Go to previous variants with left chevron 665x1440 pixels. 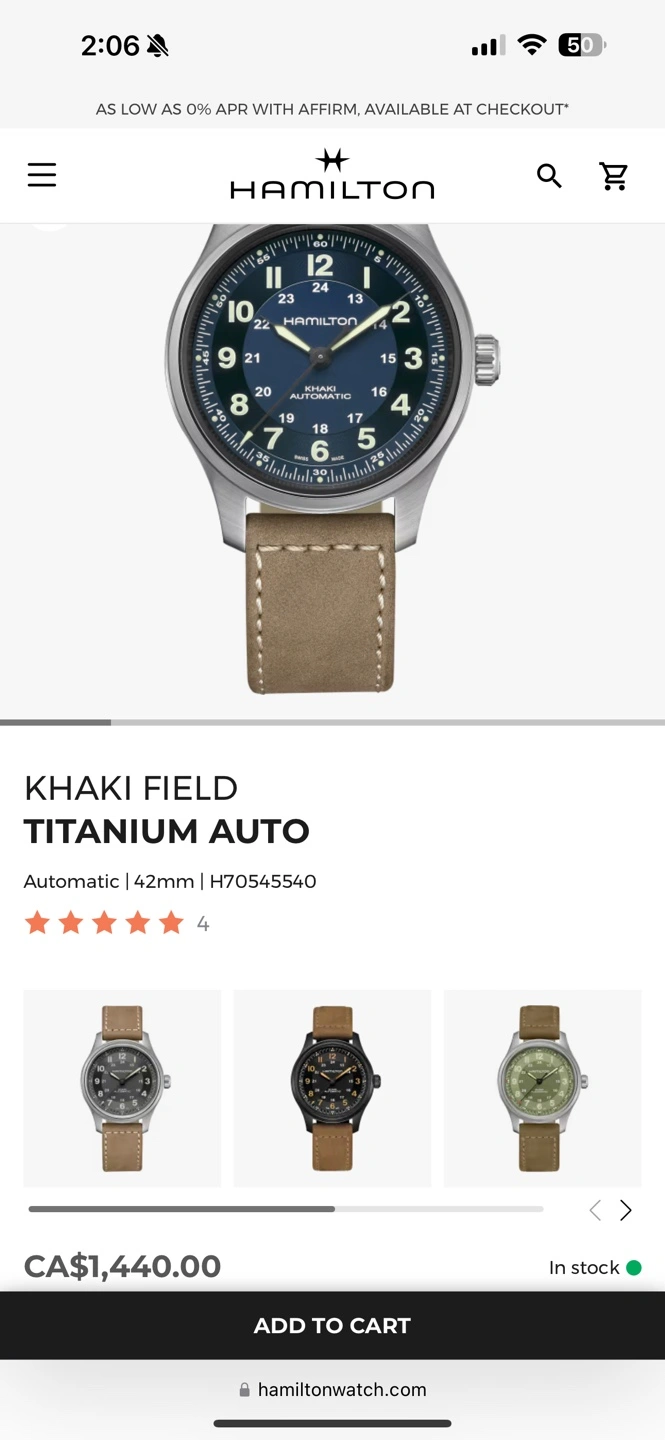[595, 1211]
